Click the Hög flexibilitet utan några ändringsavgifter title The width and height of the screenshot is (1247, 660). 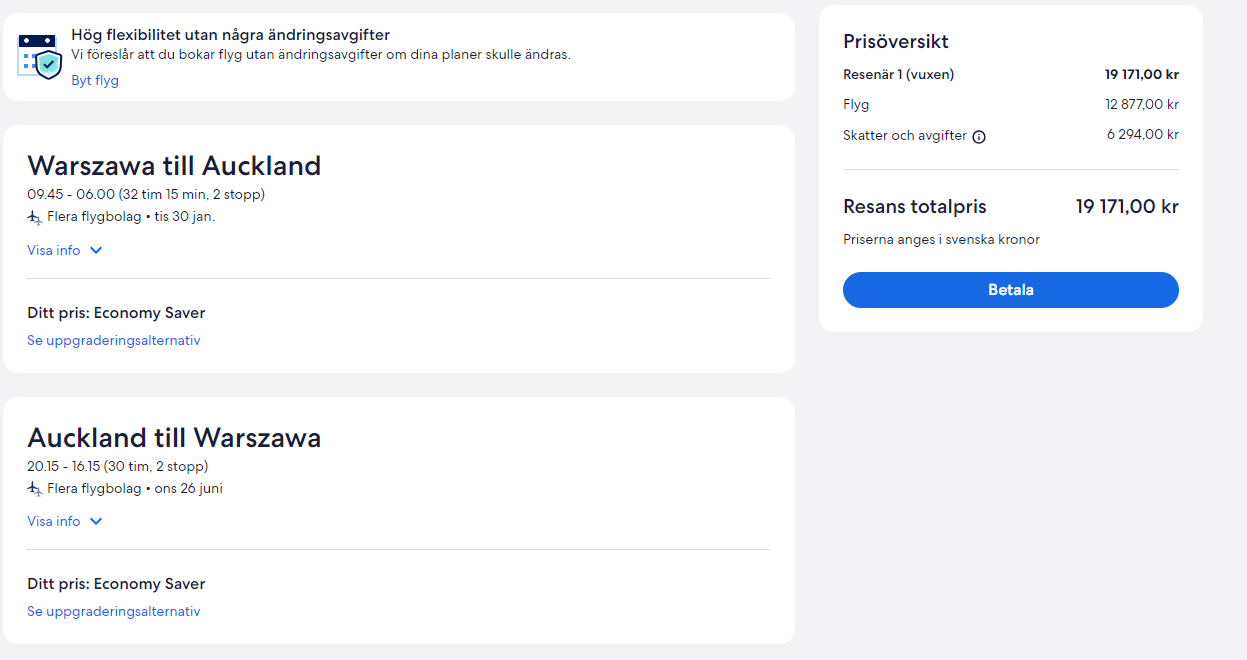point(230,35)
